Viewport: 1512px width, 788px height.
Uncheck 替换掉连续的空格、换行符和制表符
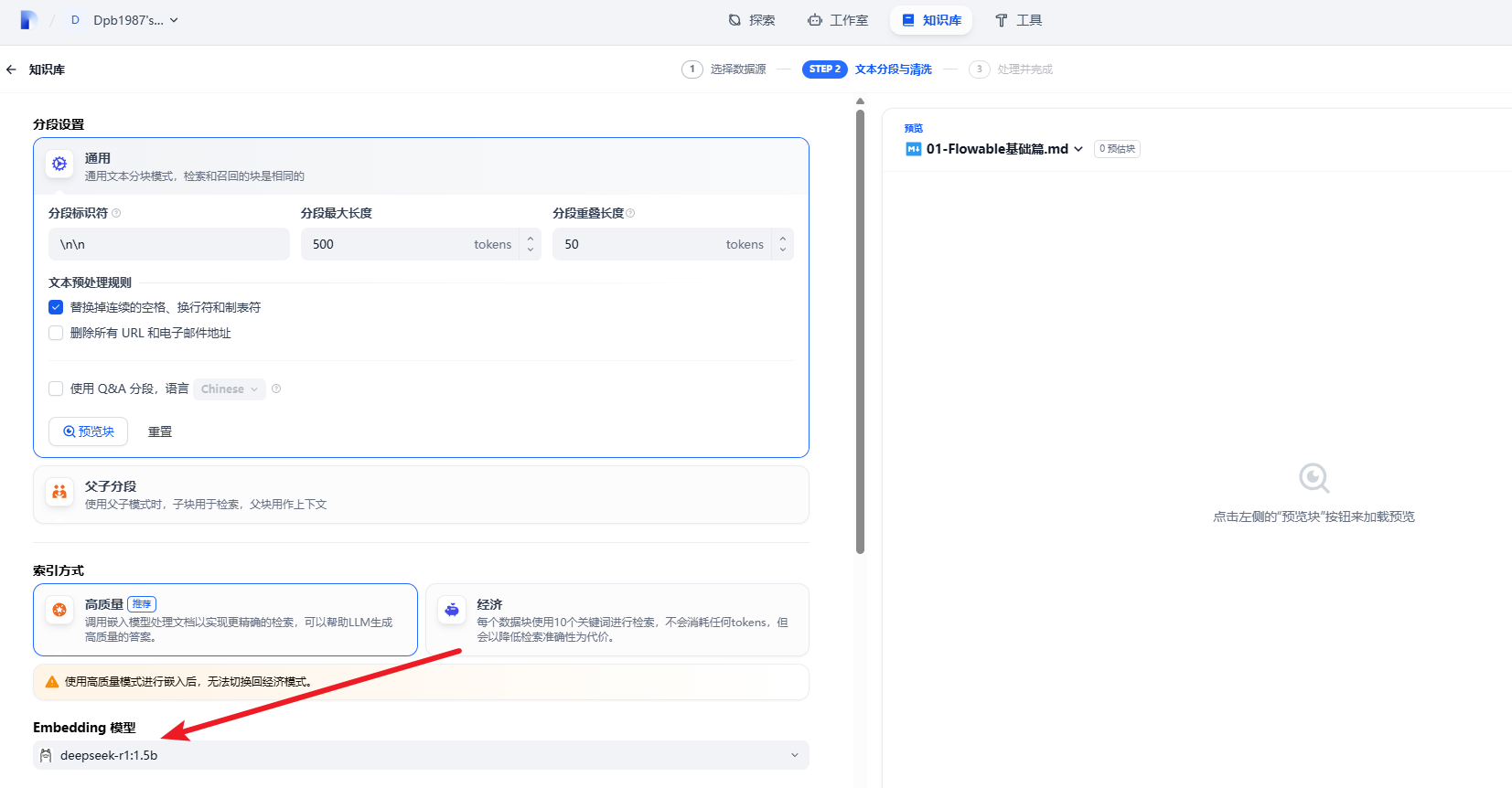[x=56, y=307]
